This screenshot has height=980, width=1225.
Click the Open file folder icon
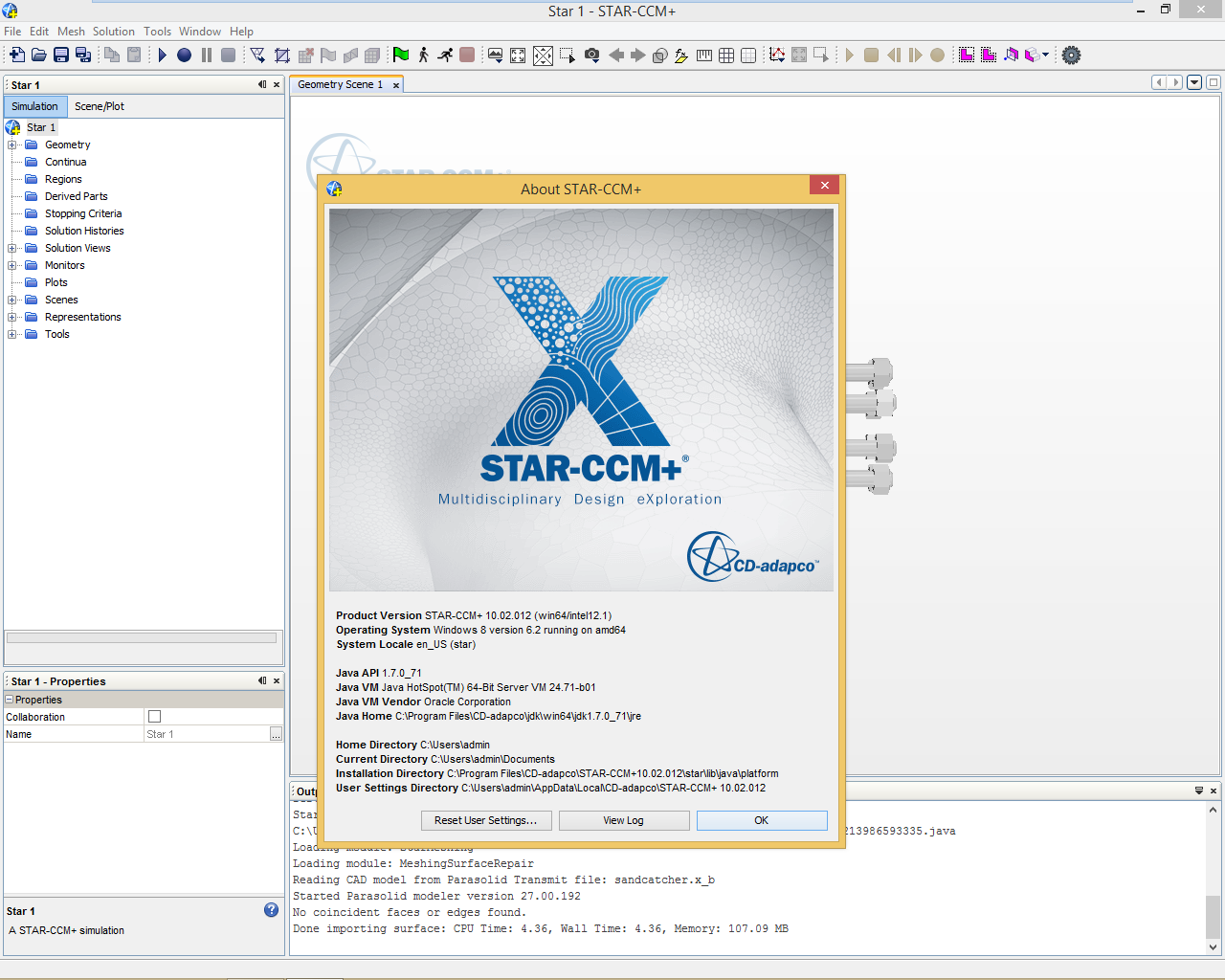[x=39, y=56]
